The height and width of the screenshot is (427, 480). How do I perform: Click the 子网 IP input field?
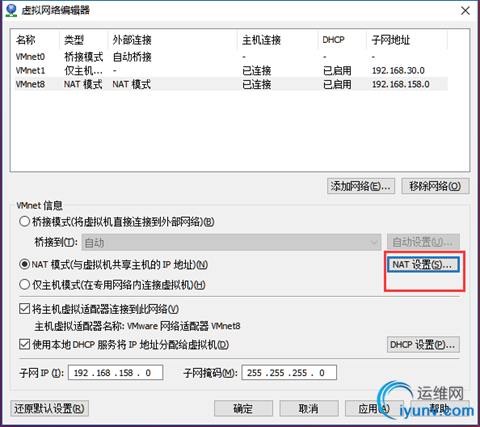(116, 372)
